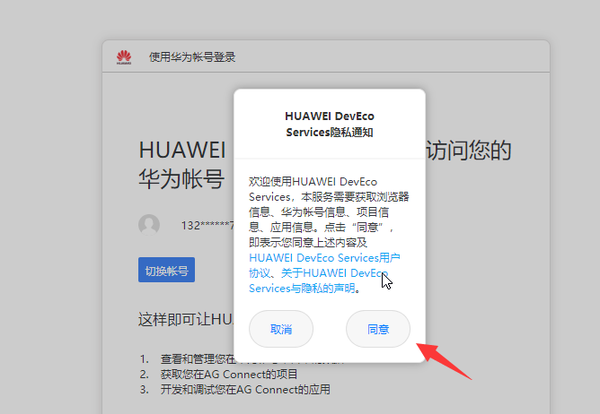Click the 欢迎使用HUAWEI DevEco privacy notice paragraph
600x414 pixels.
coord(329,235)
